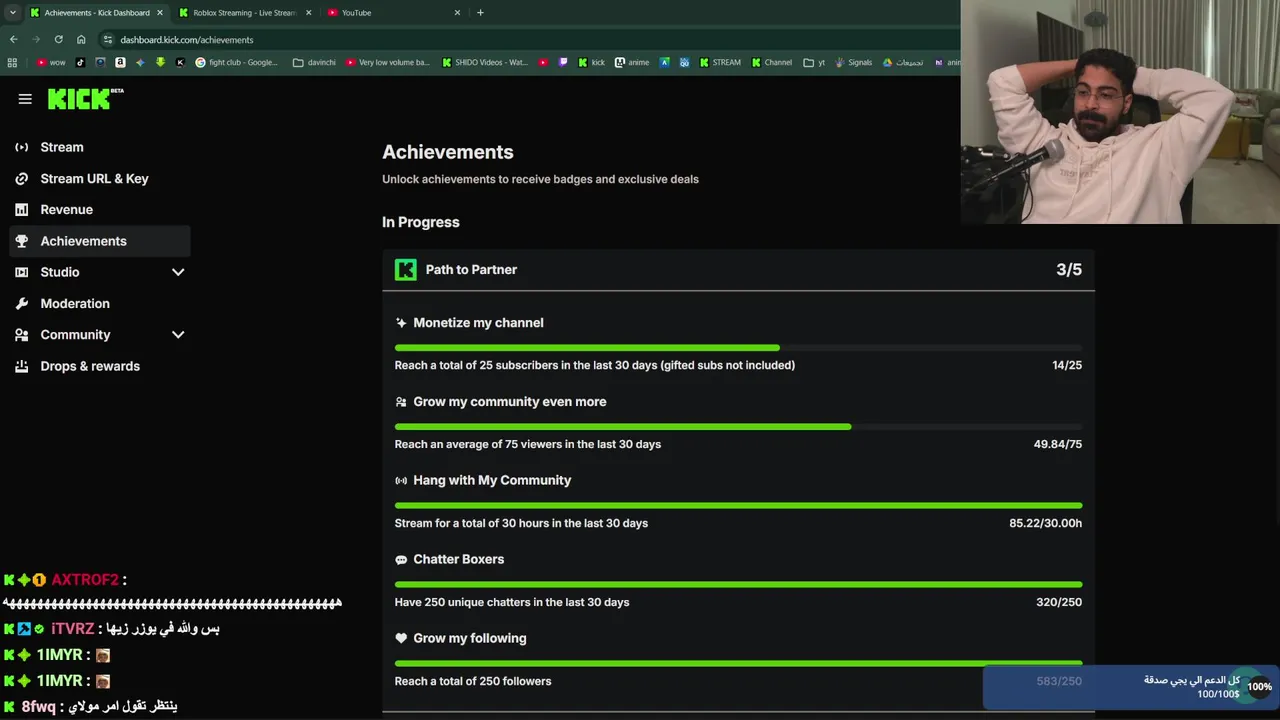1280x720 pixels.
Task: Open the wow bookmark
Action: 51,62
